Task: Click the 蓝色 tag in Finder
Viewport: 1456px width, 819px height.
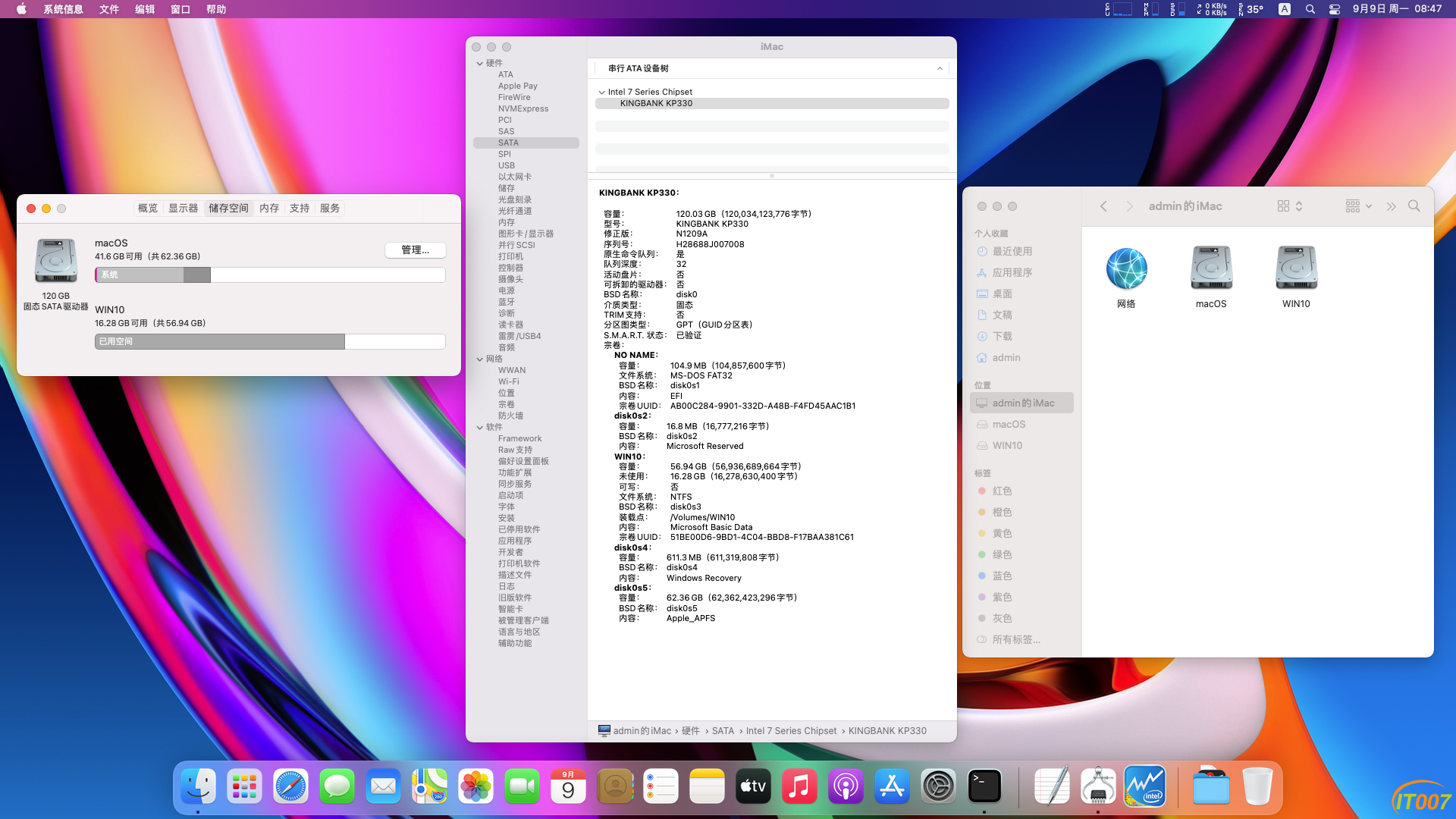Action: [1002, 576]
